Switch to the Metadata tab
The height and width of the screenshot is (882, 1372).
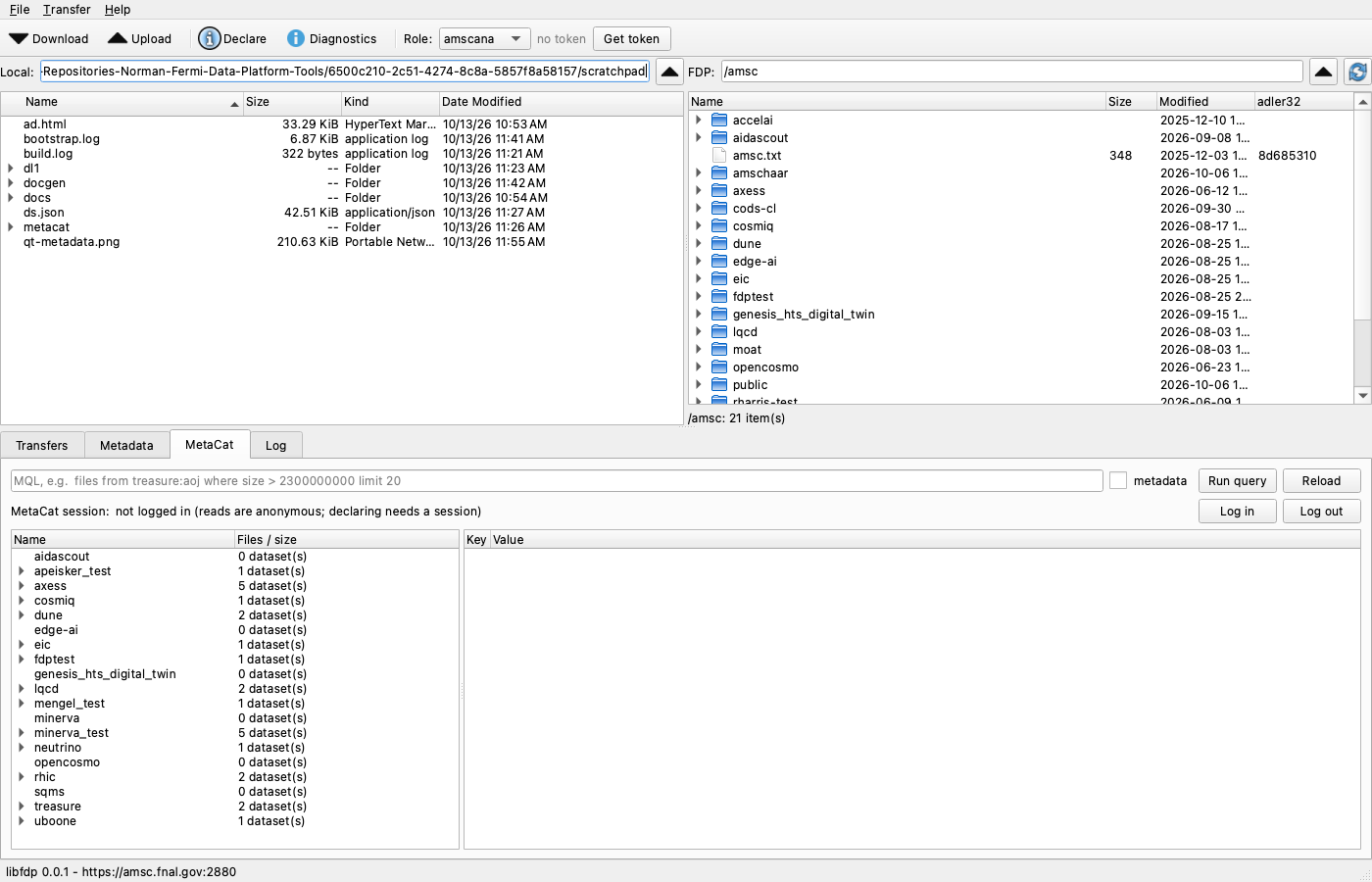coord(127,445)
